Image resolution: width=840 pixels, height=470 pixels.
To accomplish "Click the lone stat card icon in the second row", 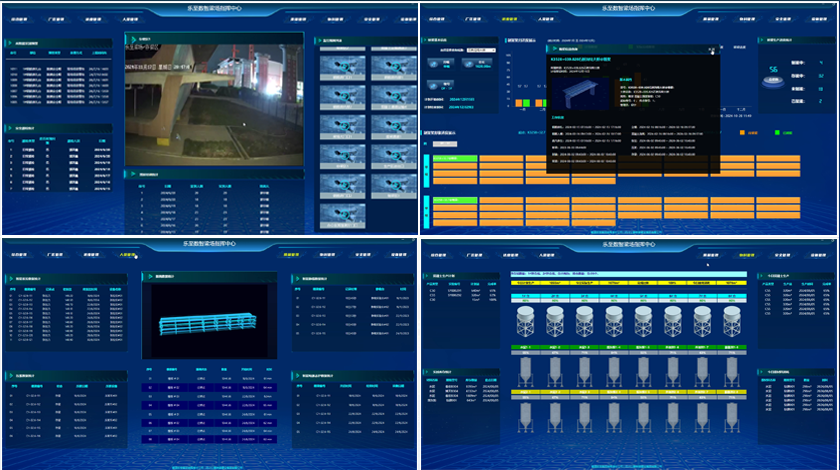I will pyautogui.click(x=433, y=85).
